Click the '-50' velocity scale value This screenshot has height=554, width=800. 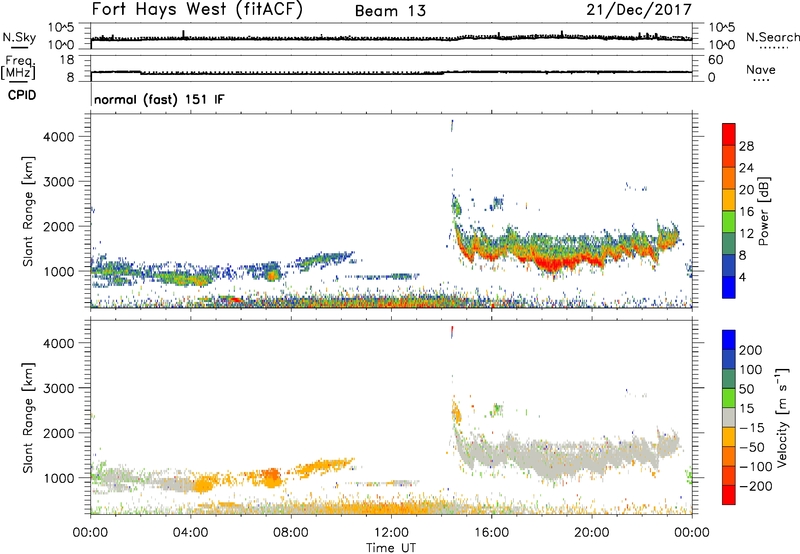tap(752, 447)
